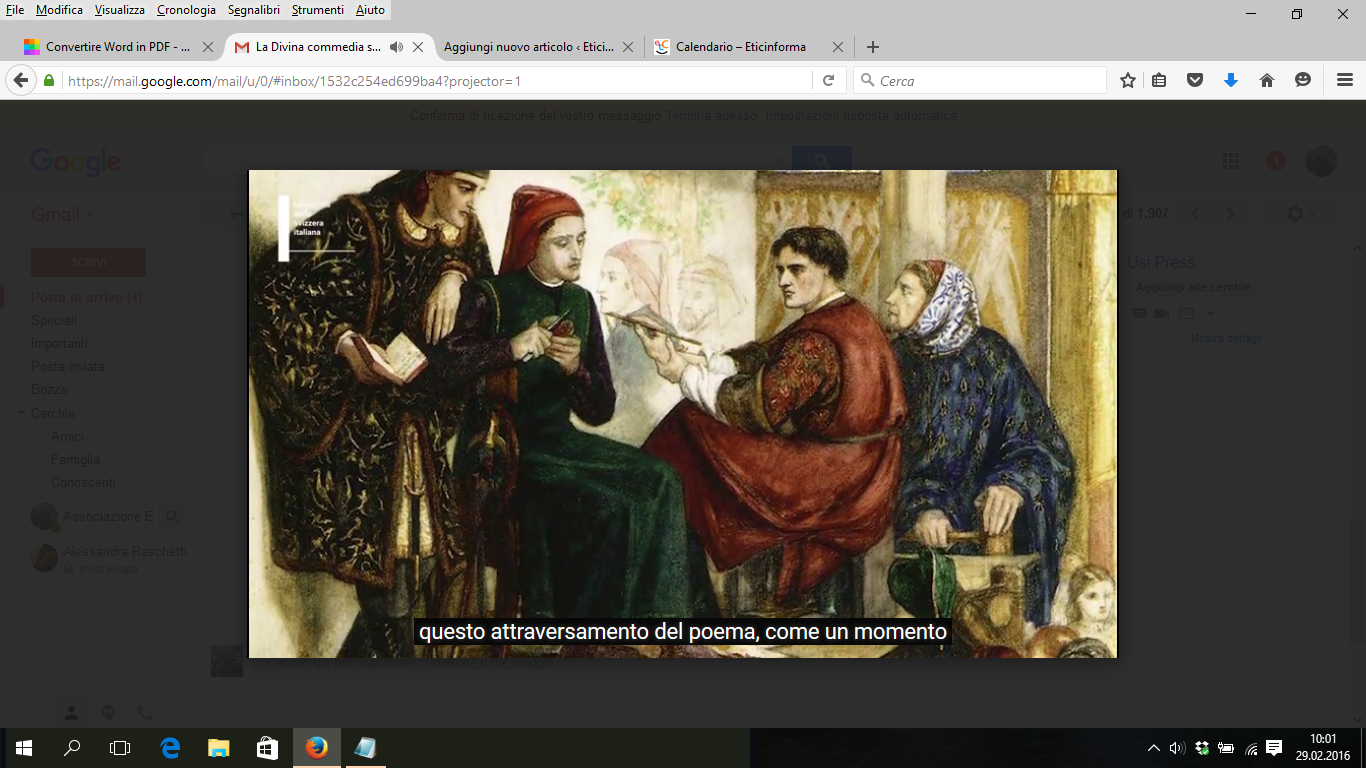
Task: Open Google notifications red badge
Action: 1276,161
